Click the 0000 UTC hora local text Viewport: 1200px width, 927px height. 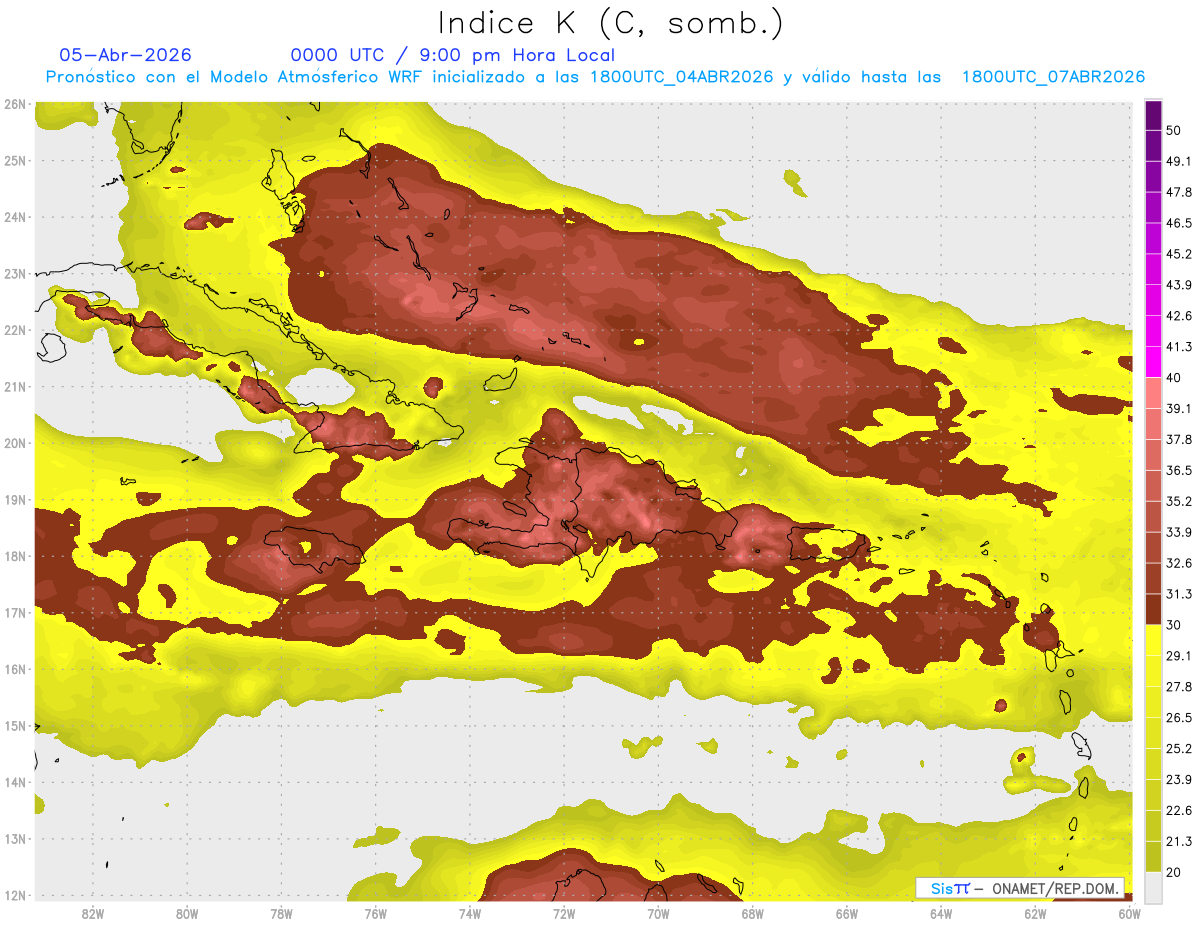(x=453, y=55)
